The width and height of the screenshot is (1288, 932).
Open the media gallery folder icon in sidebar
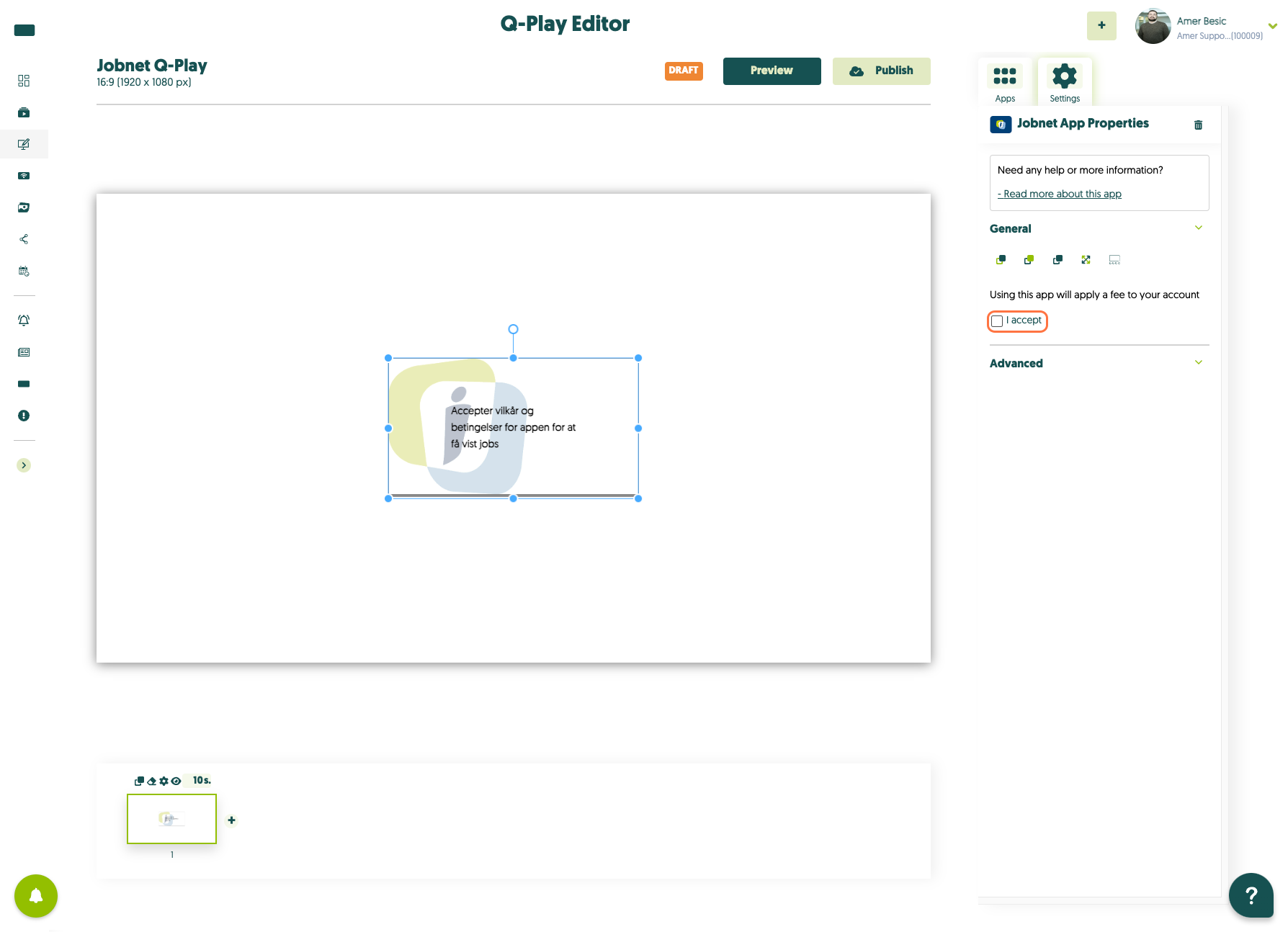24,207
